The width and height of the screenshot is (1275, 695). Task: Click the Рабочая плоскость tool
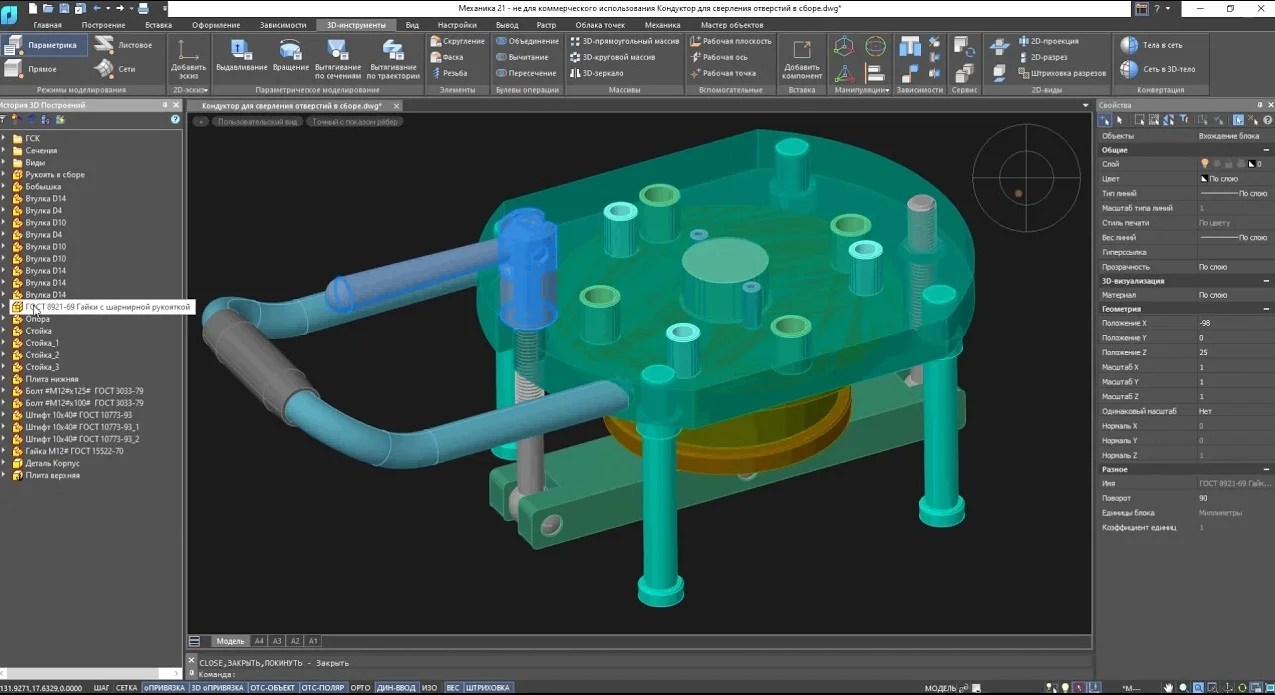730,42
